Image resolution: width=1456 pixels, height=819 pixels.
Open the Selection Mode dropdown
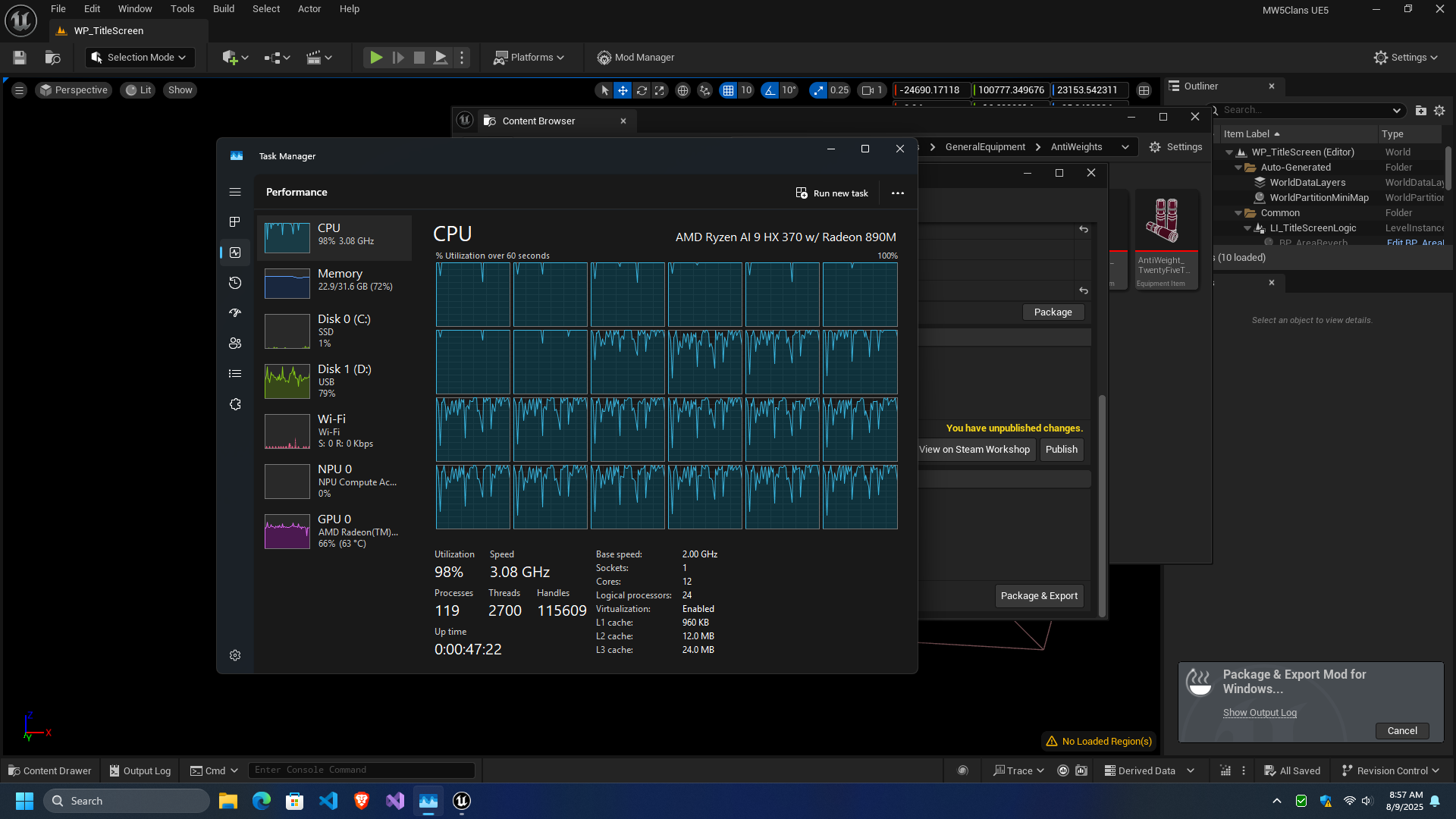click(x=140, y=58)
